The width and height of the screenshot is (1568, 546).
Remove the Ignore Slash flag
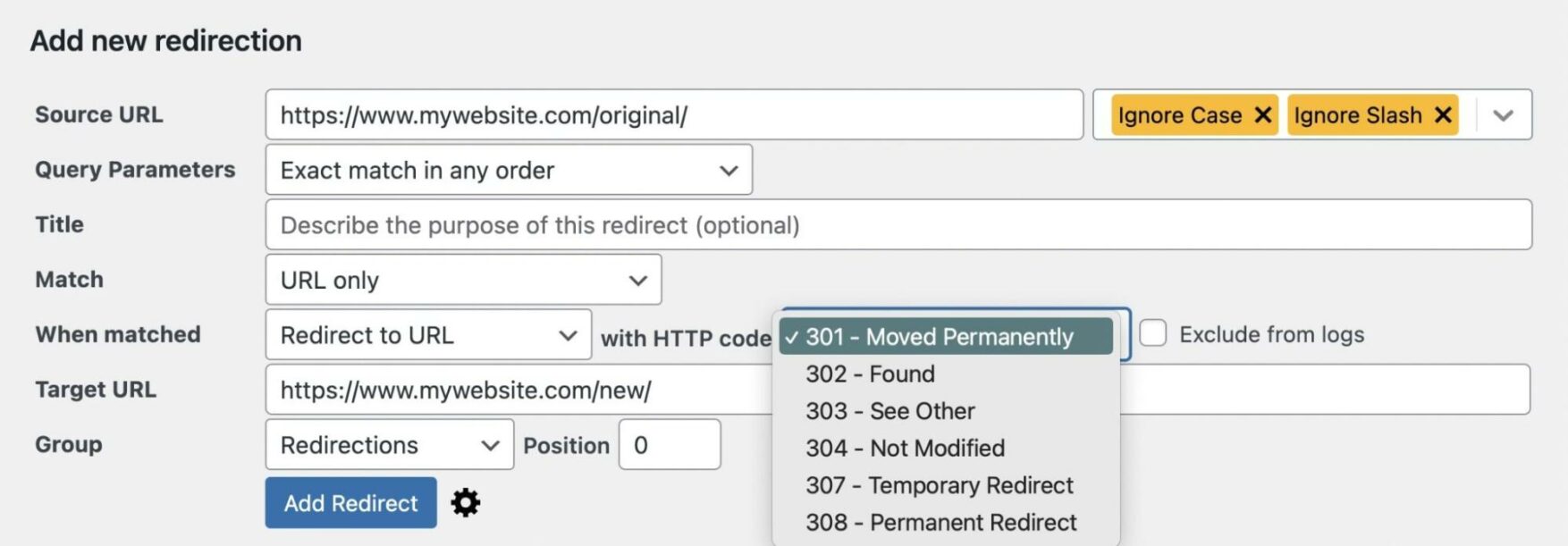pos(1441,114)
